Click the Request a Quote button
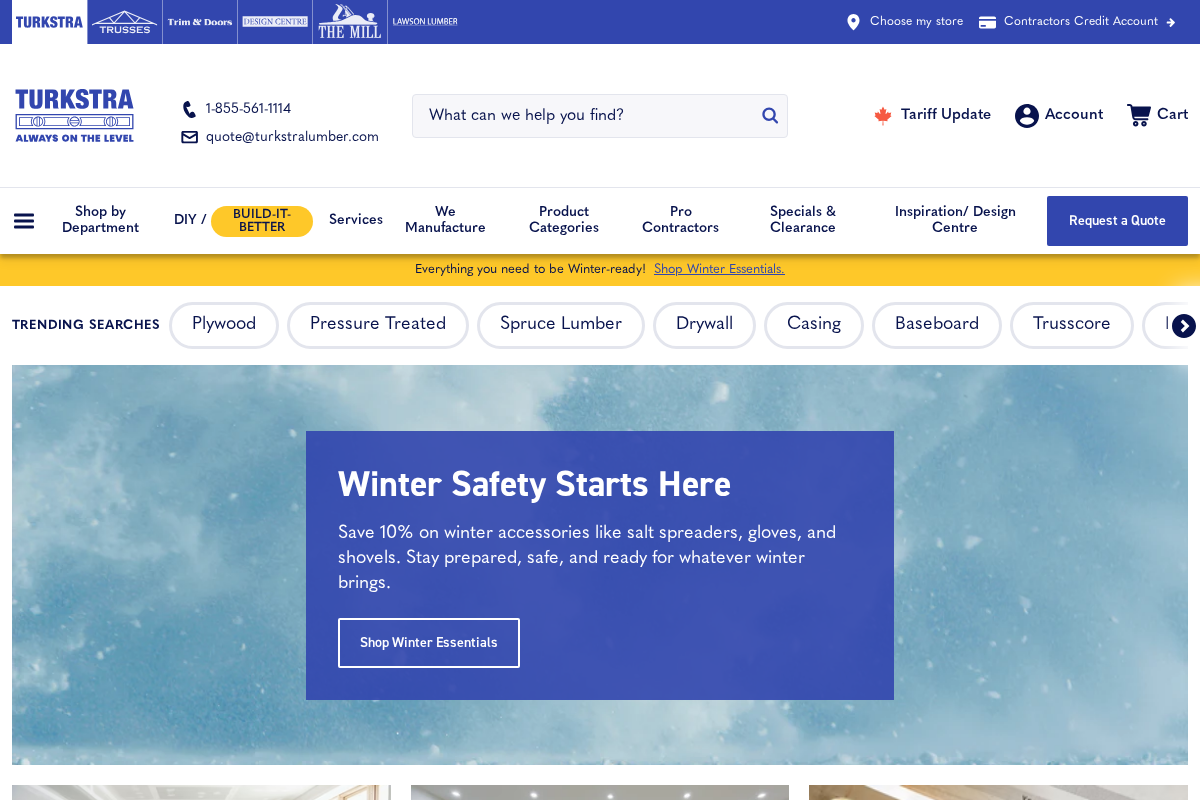The height and width of the screenshot is (800, 1200). [1117, 220]
